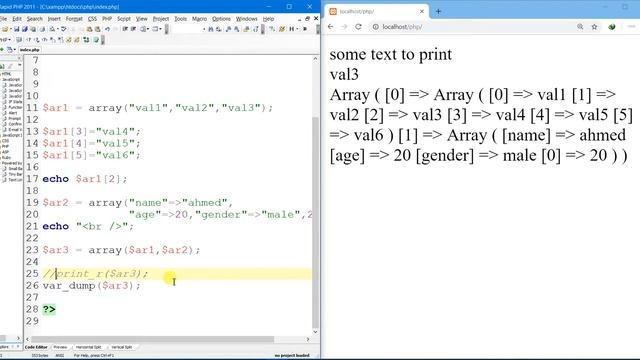
Task: Reload the localhost page
Action: (x=358, y=27)
